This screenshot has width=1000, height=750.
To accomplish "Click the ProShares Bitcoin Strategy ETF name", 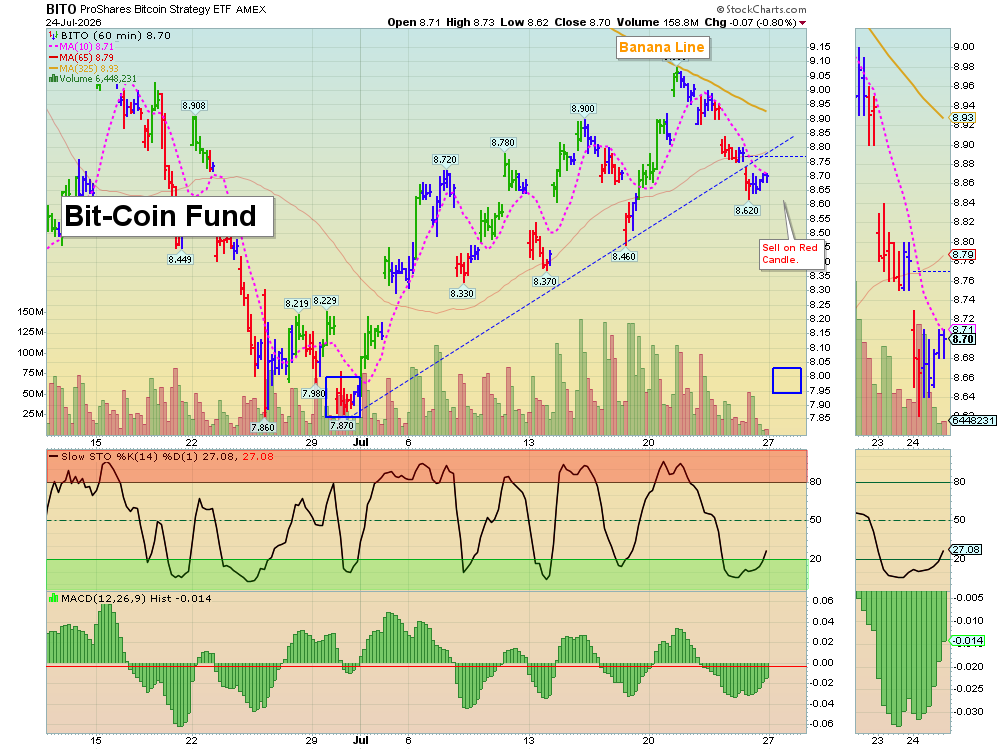I will 156,10.
